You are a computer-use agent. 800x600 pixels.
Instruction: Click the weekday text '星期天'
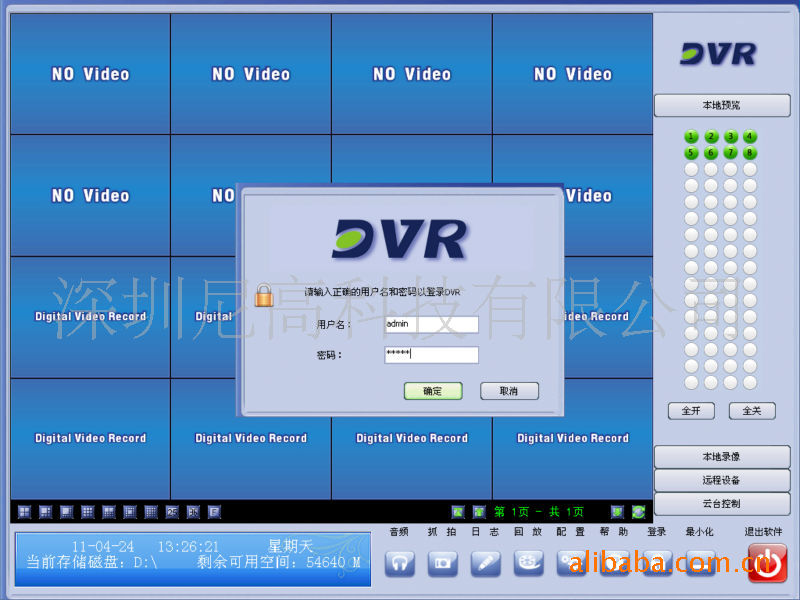(290, 546)
